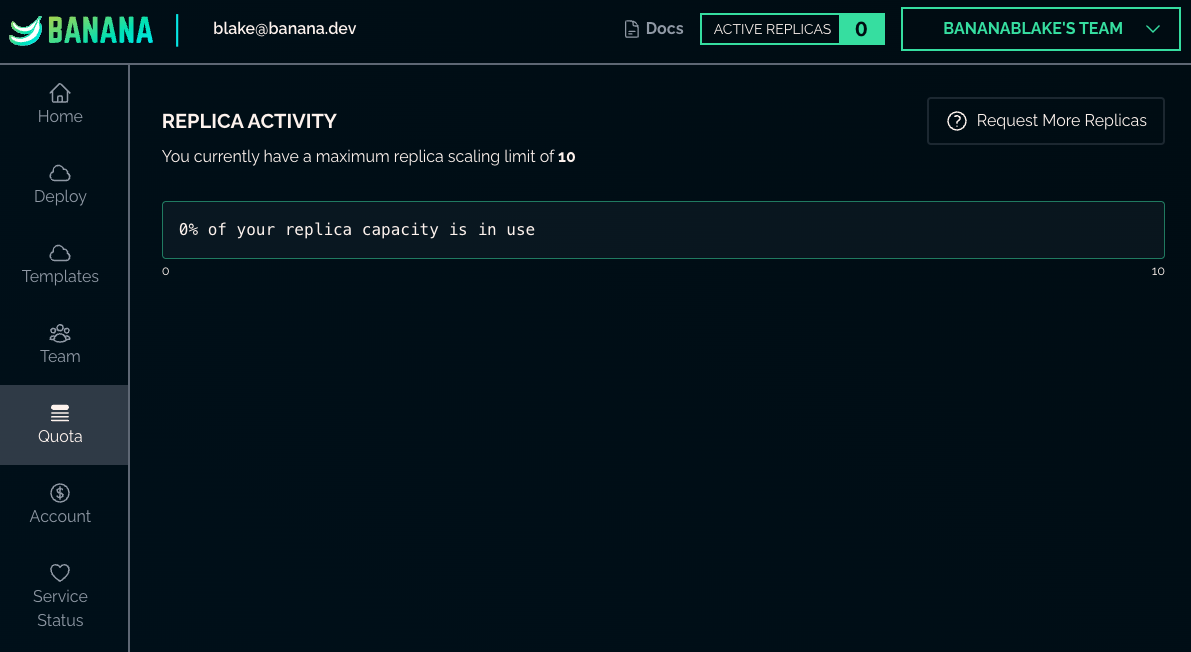Click the REPLICA ACTIVITY heading
The height and width of the screenshot is (652, 1191).
[x=249, y=121]
